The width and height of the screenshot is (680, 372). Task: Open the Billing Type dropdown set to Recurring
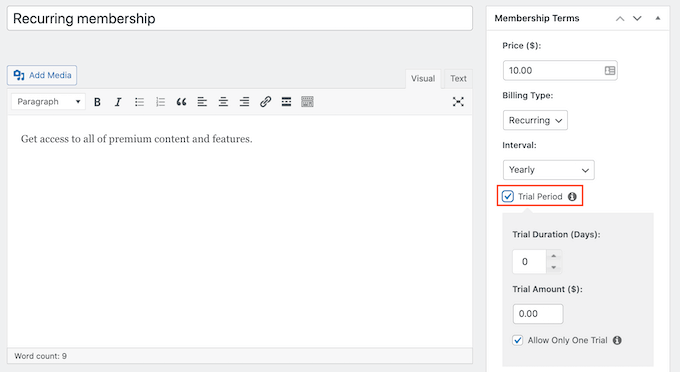tap(535, 120)
